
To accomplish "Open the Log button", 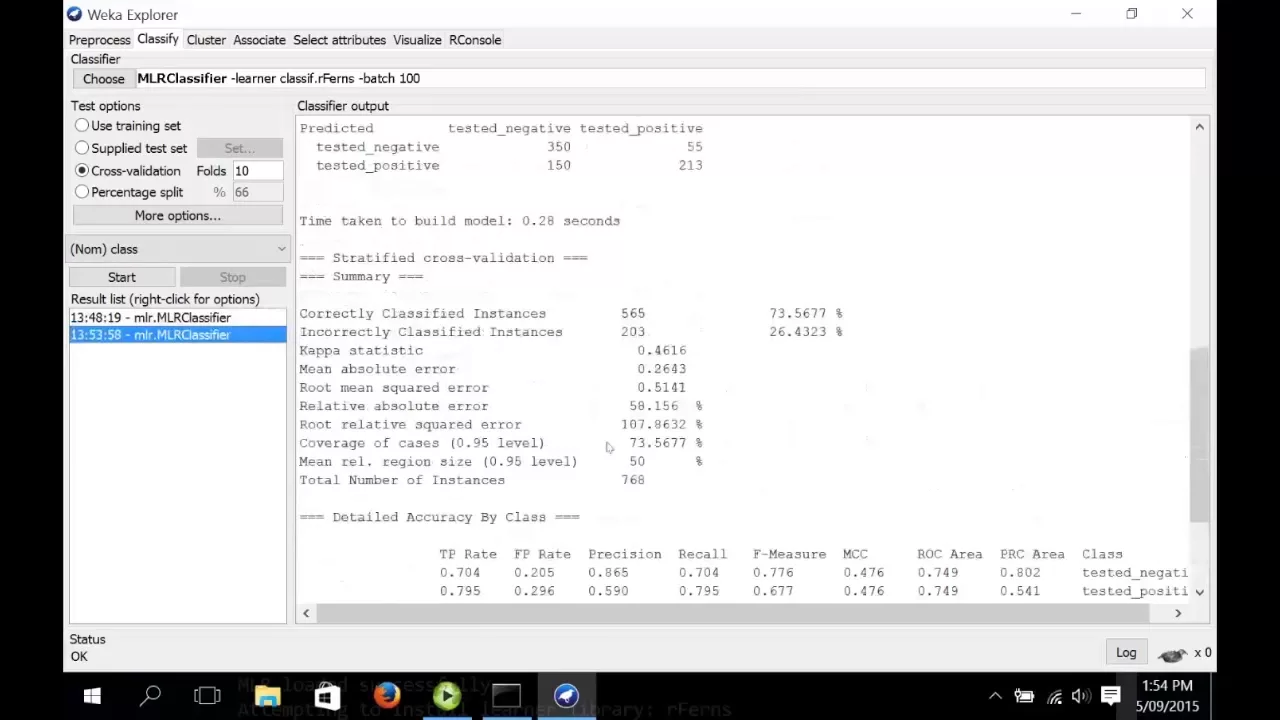I will click(x=1126, y=653).
